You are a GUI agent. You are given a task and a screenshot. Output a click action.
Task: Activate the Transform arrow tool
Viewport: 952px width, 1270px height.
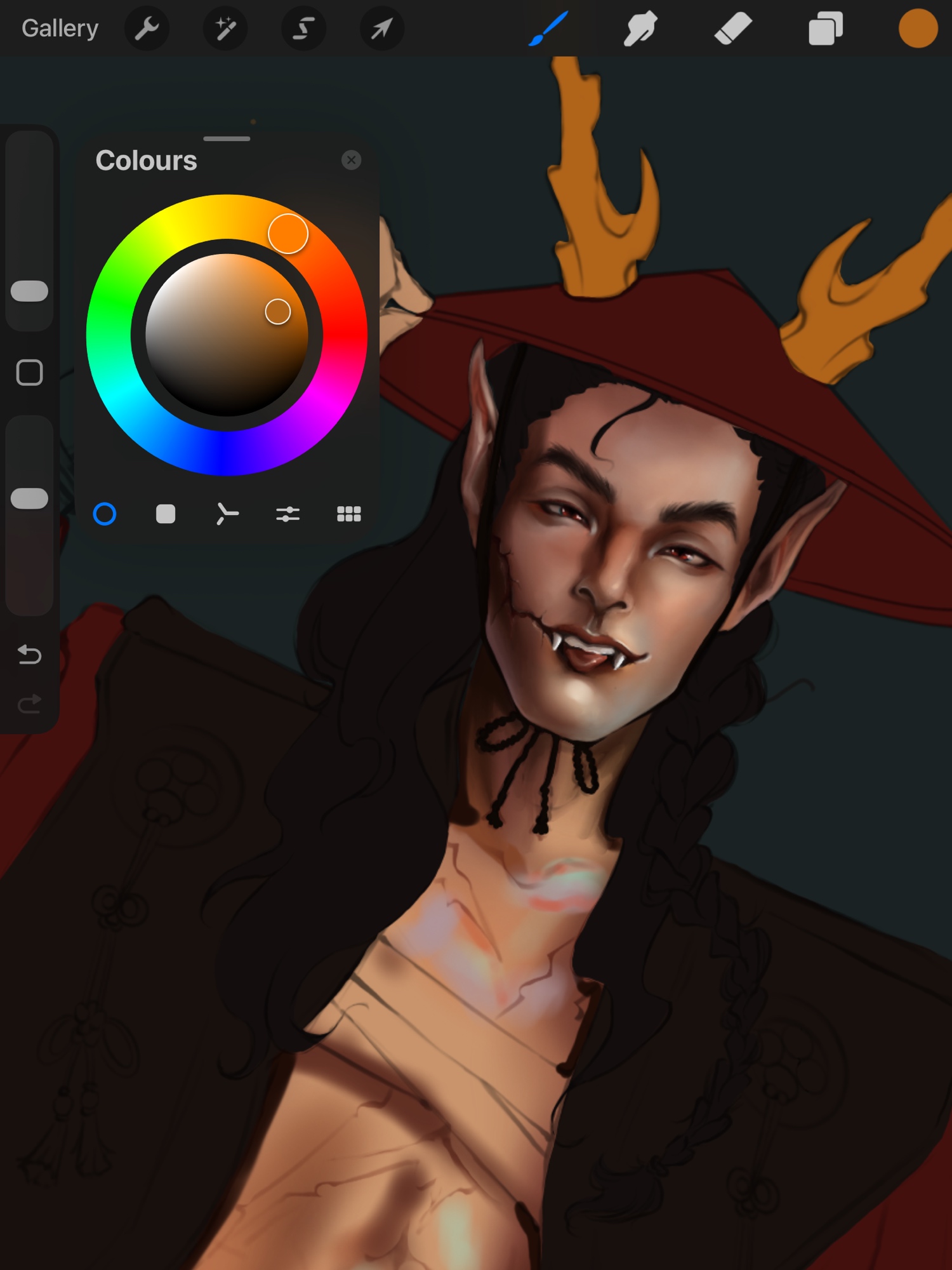pos(381,29)
